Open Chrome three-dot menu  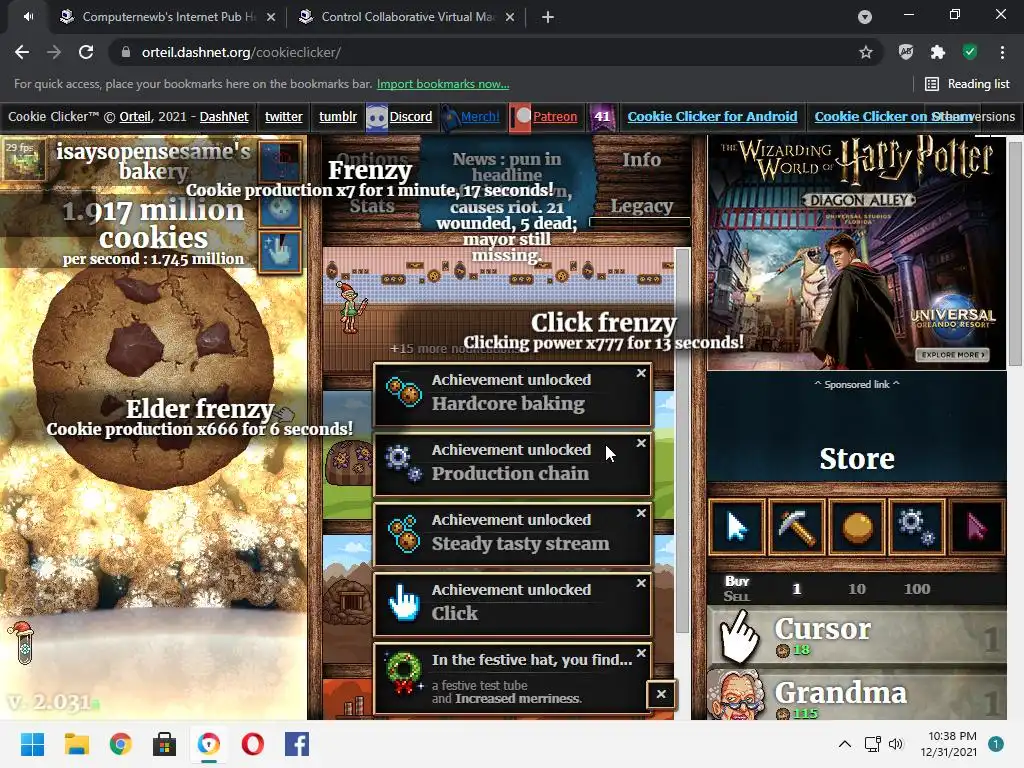pyautogui.click(x=1002, y=52)
